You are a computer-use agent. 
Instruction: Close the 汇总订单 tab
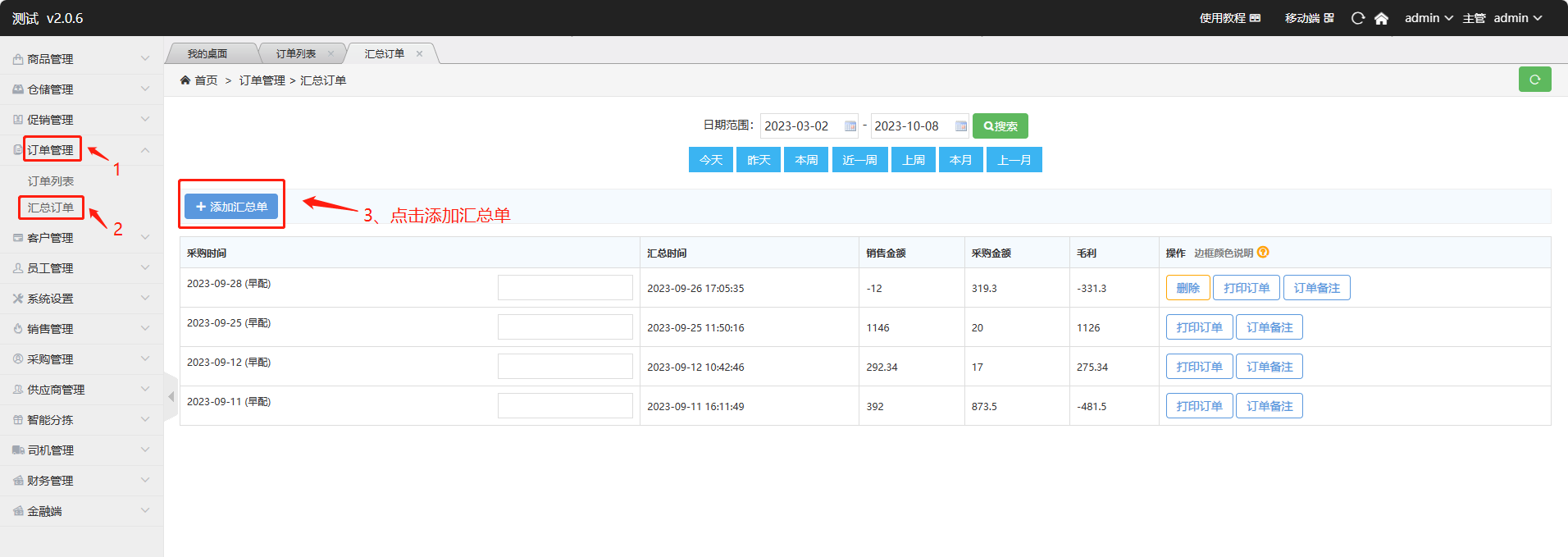click(419, 54)
